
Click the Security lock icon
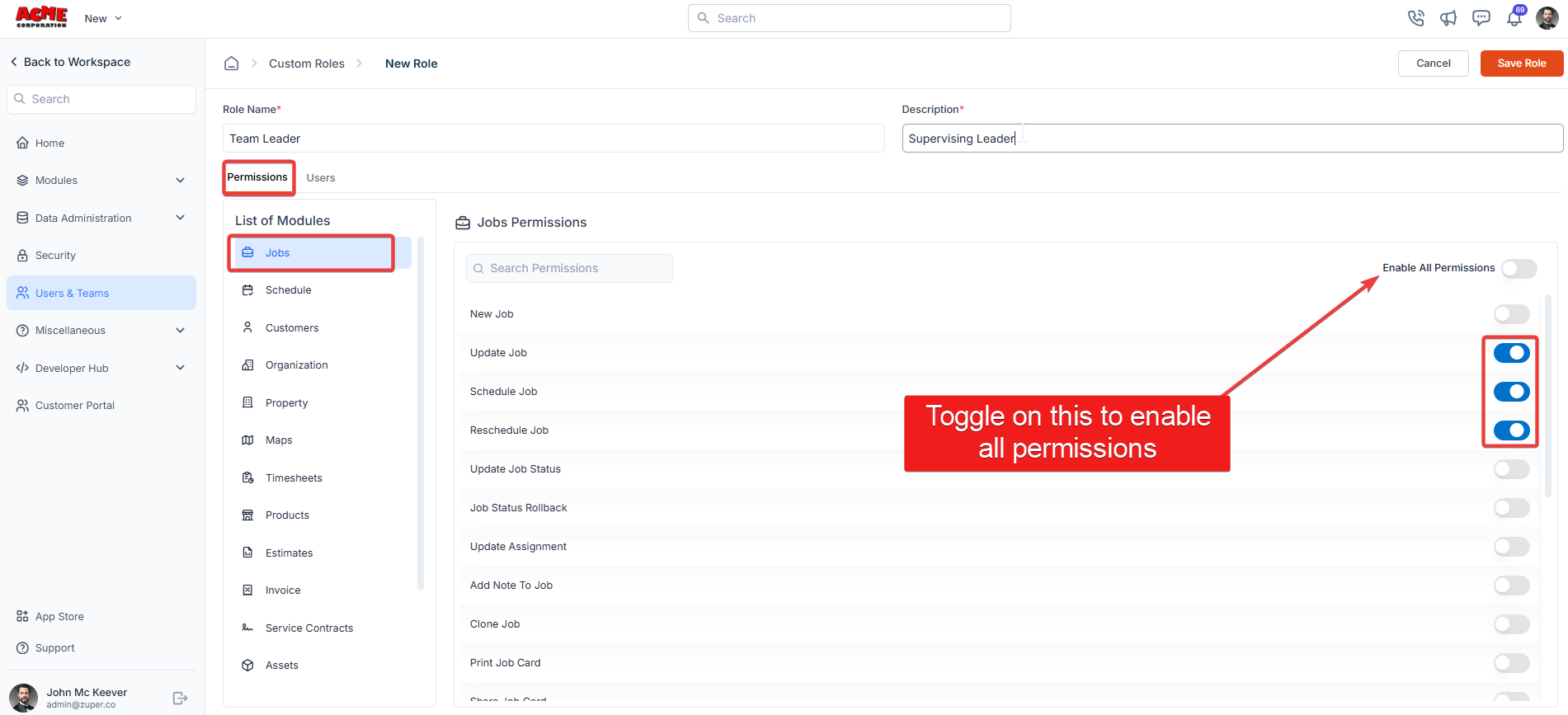[22, 256]
